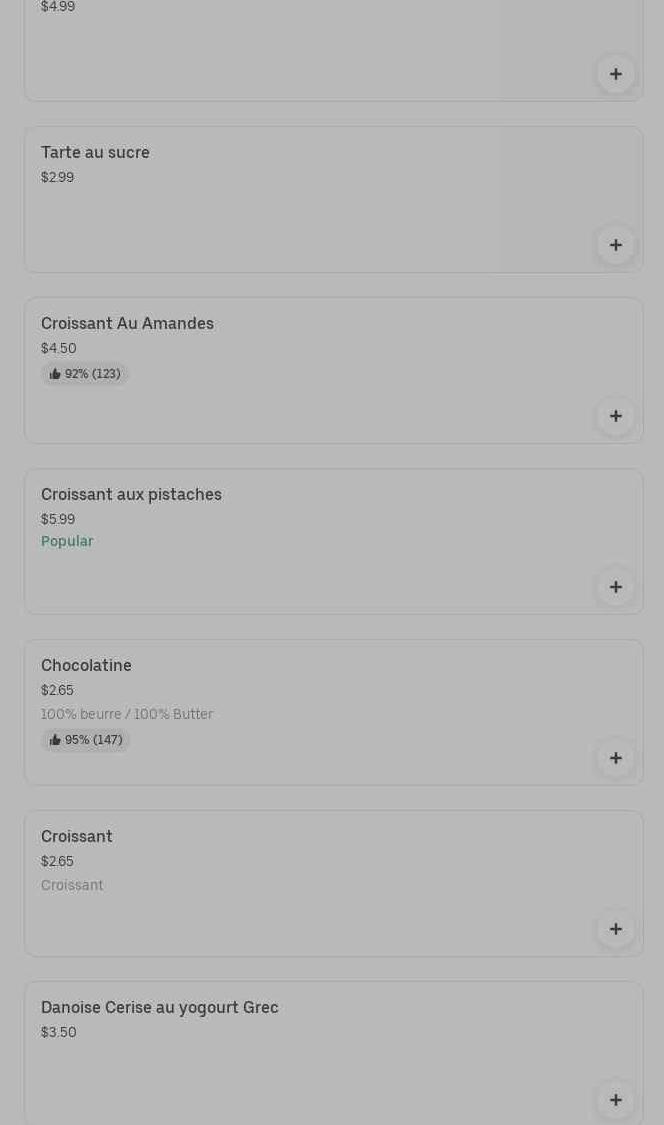Add plain Croissant to cart

(x=615, y=929)
